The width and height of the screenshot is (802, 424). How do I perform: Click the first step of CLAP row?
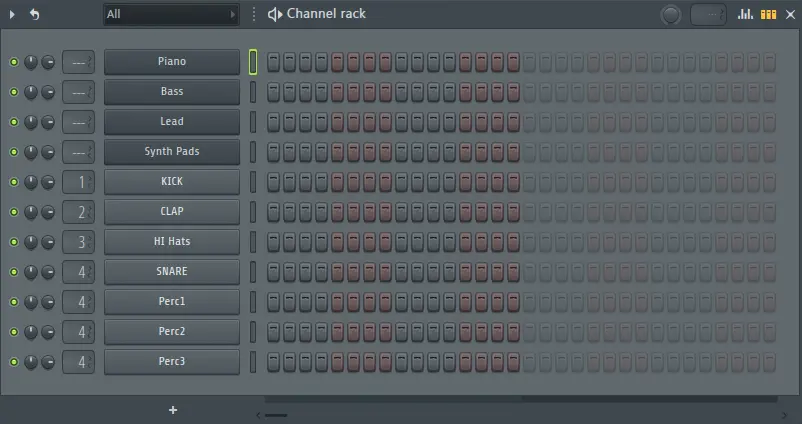pos(274,212)
